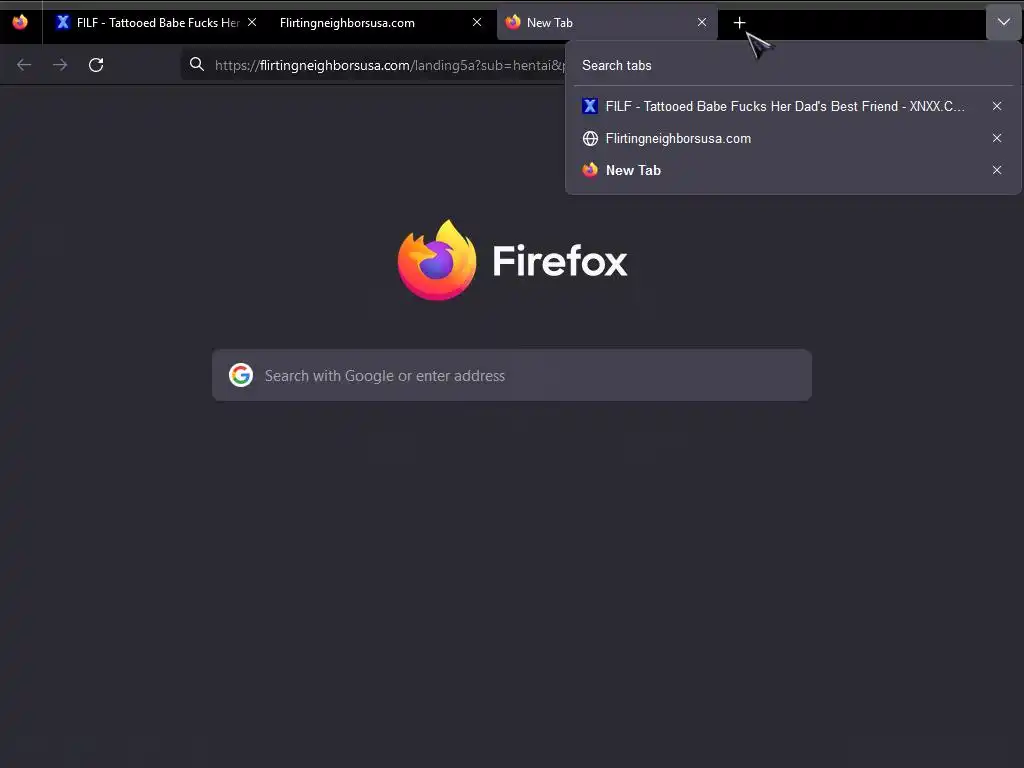This screenshot has height=768, width=1024.
Task: Click the globe icon beside Flirtingneighborsusa.com in list
Action: click(590, 138)
